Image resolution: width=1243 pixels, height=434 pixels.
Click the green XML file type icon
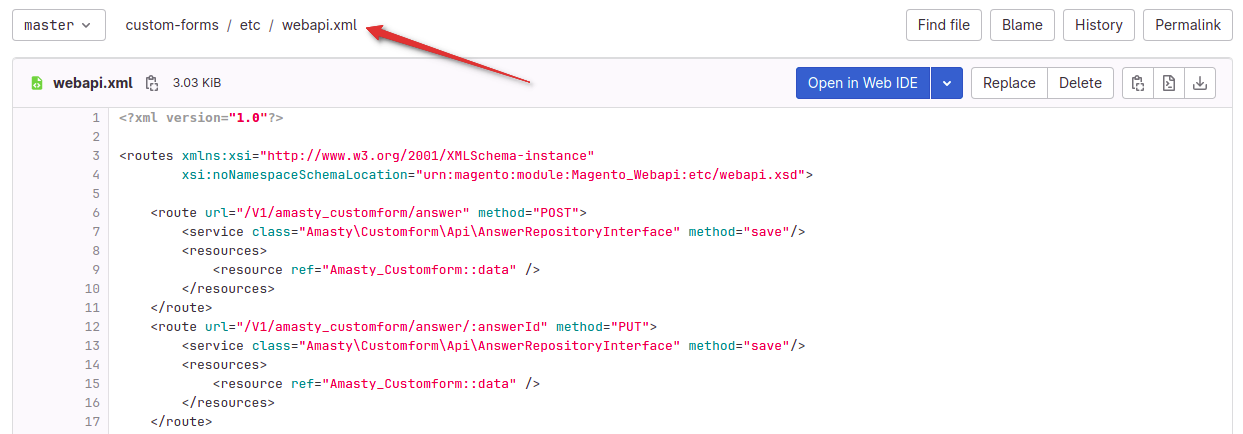coord(37,83)
